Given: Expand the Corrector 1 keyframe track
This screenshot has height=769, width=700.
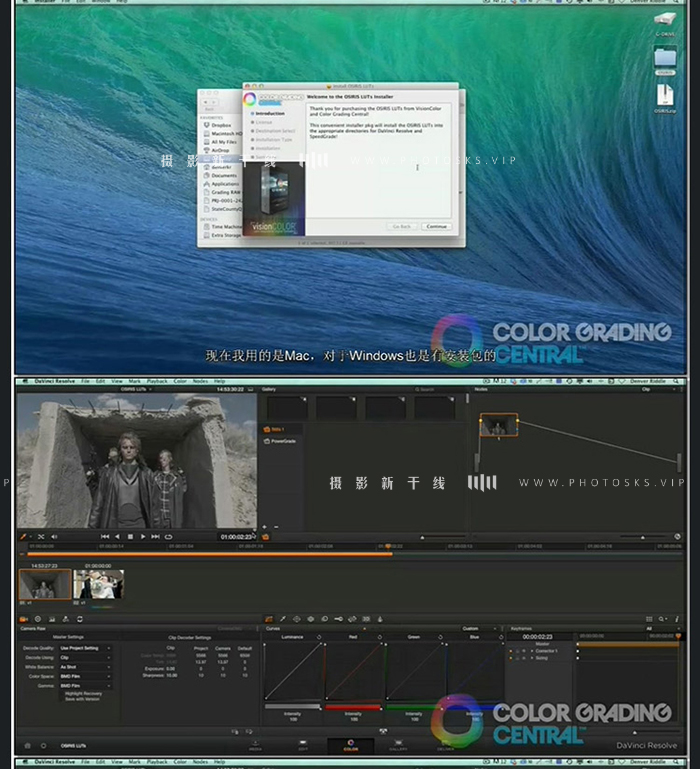Looking at the screenshot, I should (x=532, y=651).
